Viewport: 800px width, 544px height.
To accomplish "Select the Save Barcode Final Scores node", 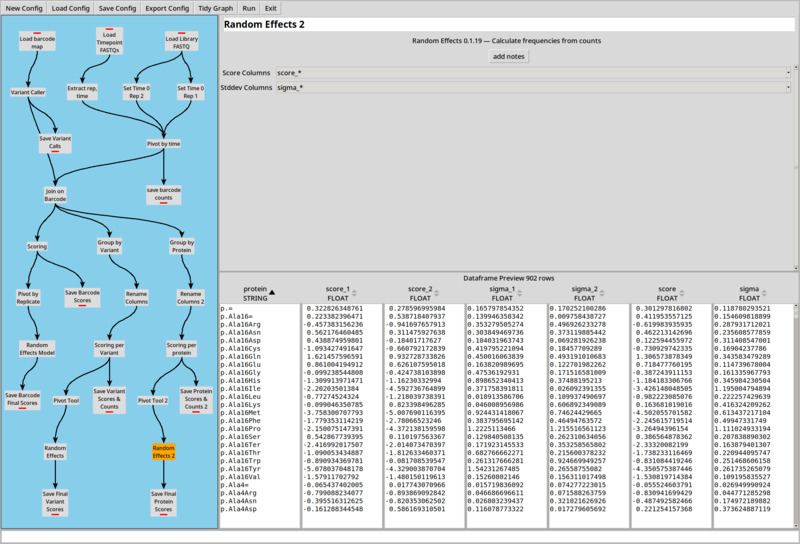I will click(22, 400).
